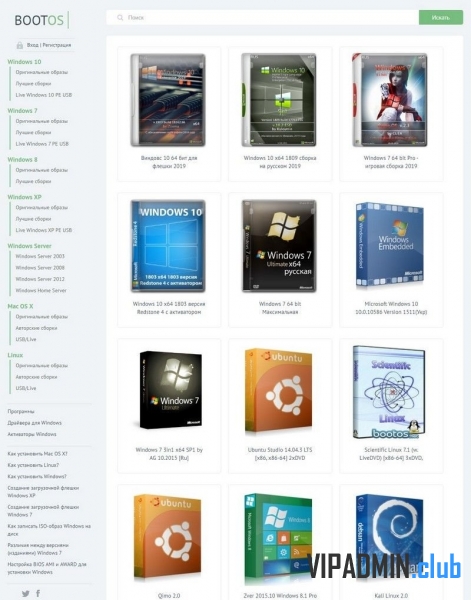Click the magnifier icon in search bar

pos(120,18)
